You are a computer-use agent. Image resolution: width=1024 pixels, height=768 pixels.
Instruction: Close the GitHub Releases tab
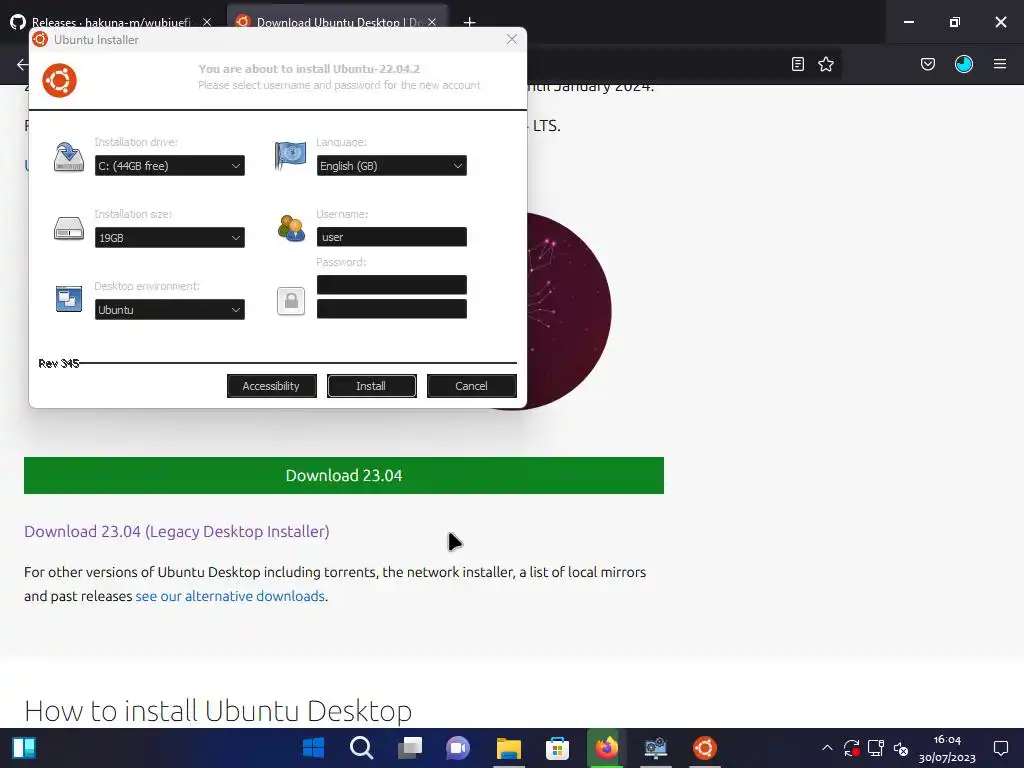click(207, 22)
